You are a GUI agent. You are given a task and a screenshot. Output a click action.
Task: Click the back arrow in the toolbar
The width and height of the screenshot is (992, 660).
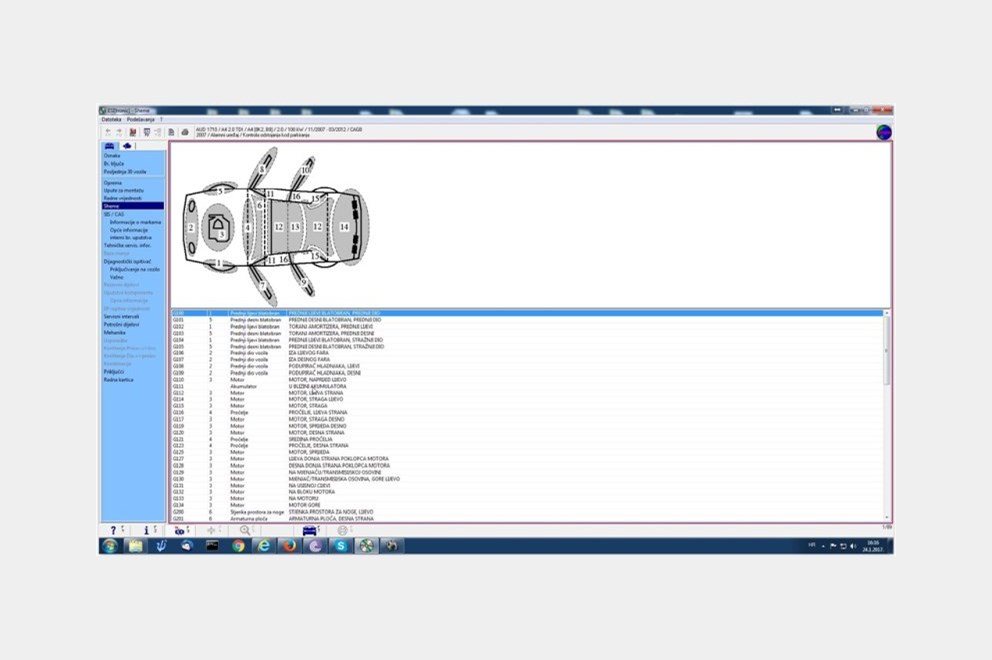(x=108, y=131)
